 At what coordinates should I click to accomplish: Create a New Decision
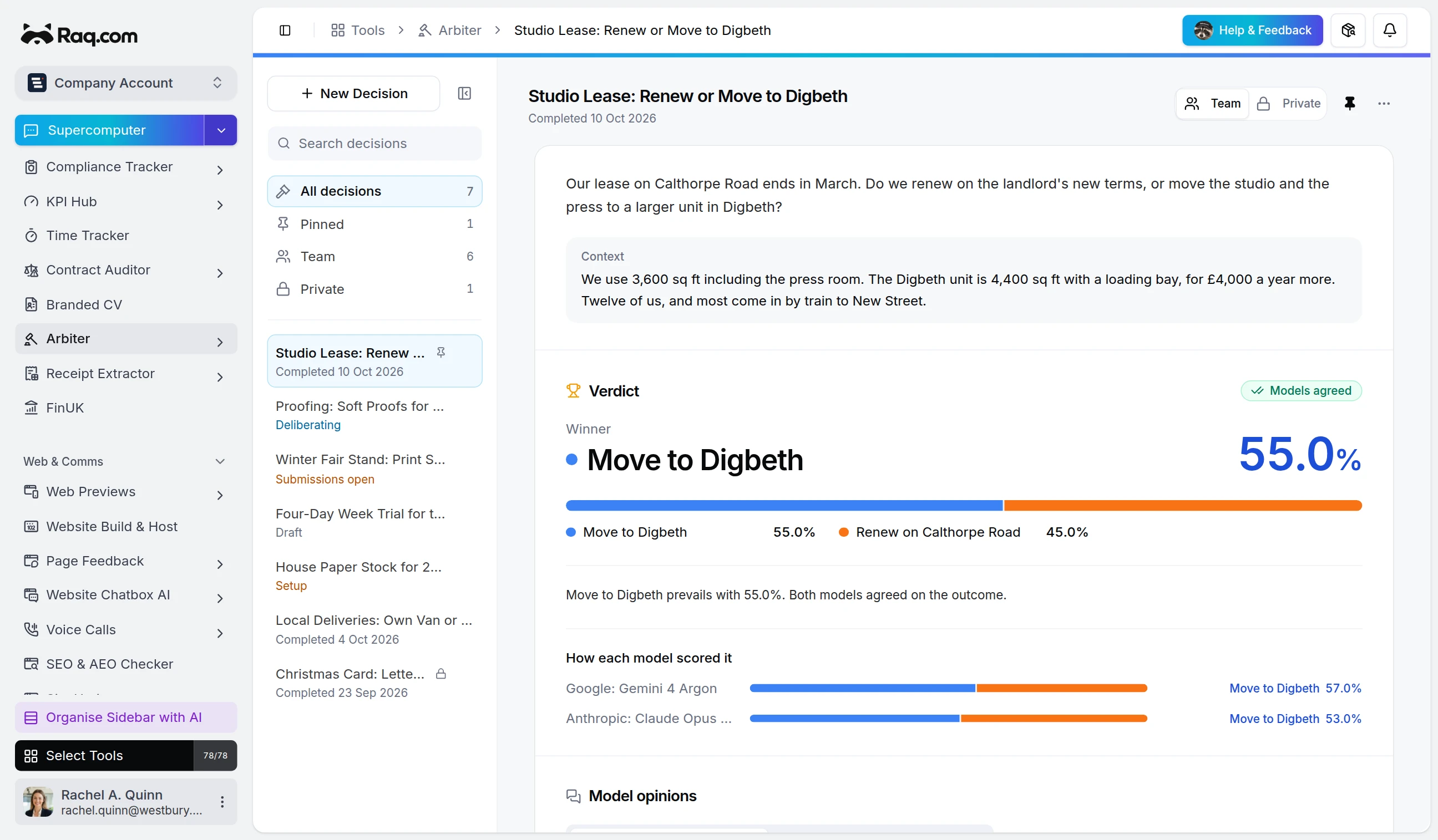[353, 94]
